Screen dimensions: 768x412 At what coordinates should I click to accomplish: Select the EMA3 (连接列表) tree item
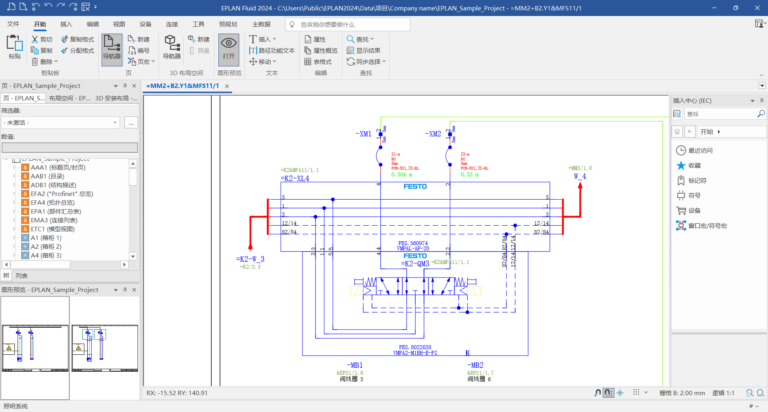pyautogui.click(x=54, y=220)
